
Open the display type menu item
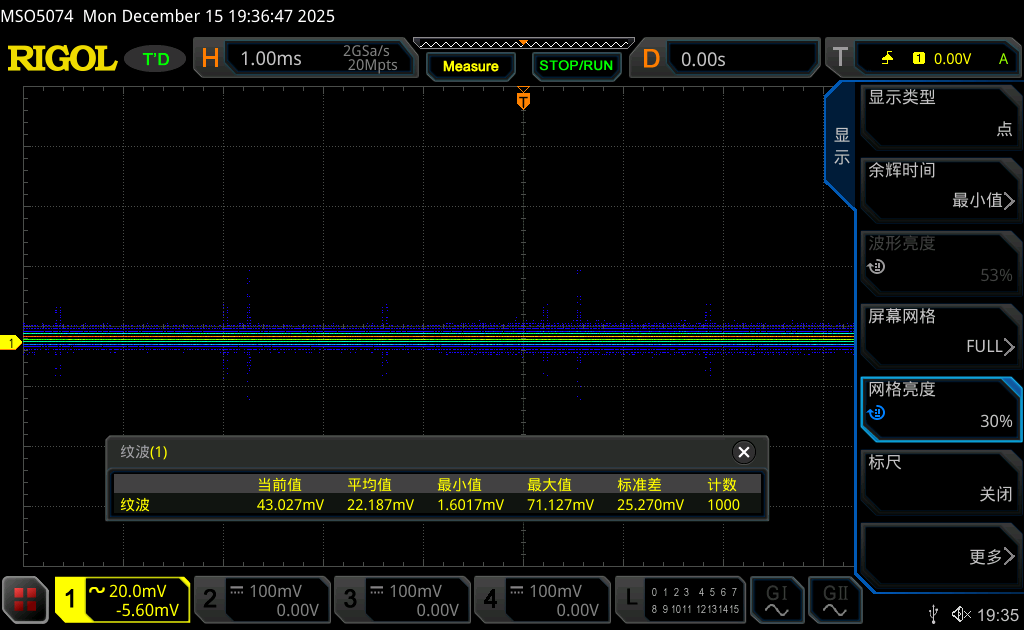940,113
